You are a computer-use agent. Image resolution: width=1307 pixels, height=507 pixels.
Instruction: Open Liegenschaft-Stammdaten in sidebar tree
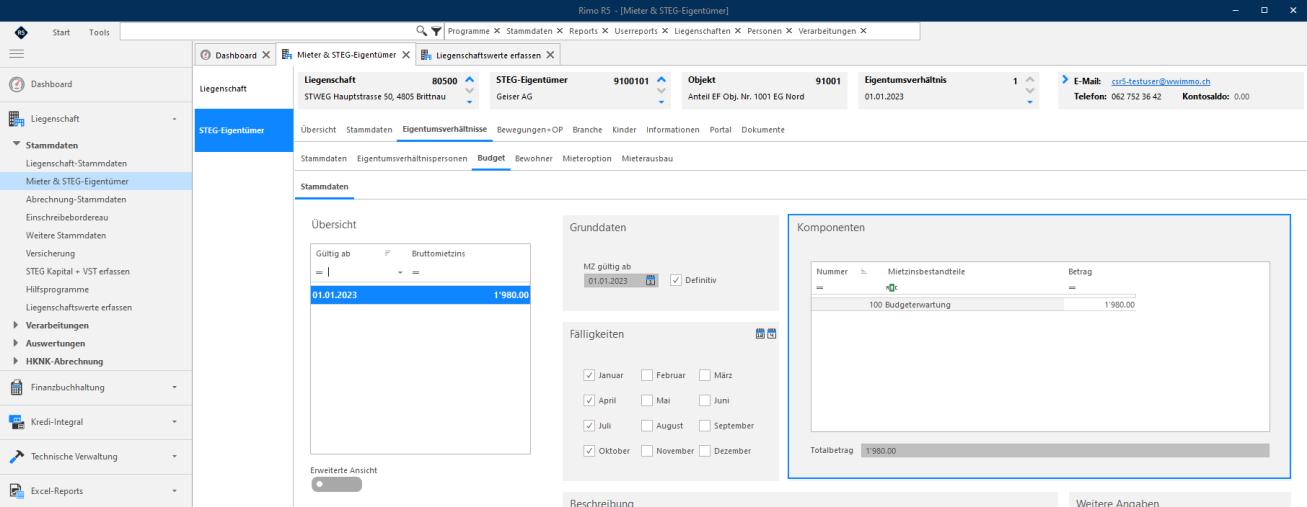click(77, 163)
